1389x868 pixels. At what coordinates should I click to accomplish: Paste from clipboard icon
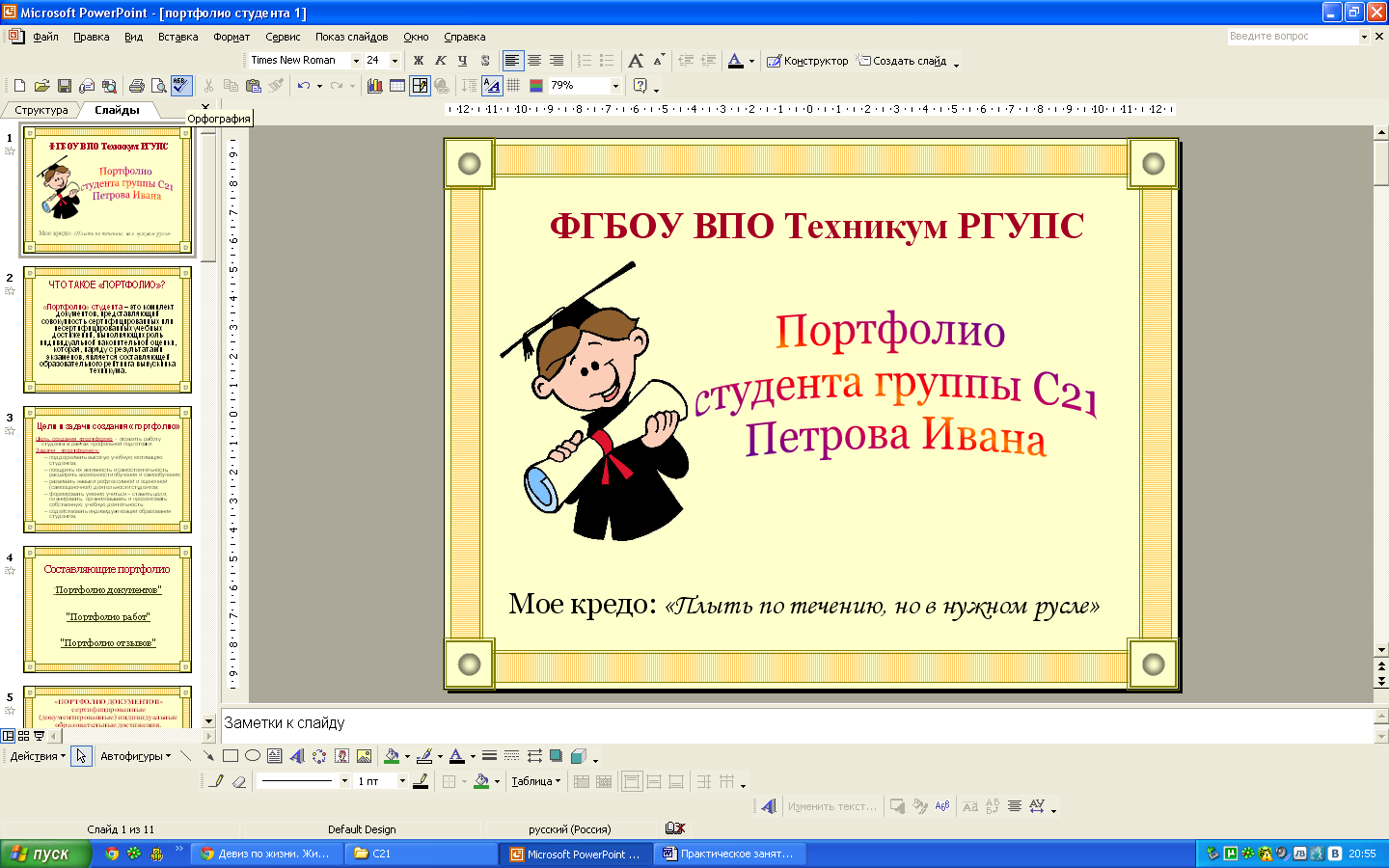tap(254, 86)
